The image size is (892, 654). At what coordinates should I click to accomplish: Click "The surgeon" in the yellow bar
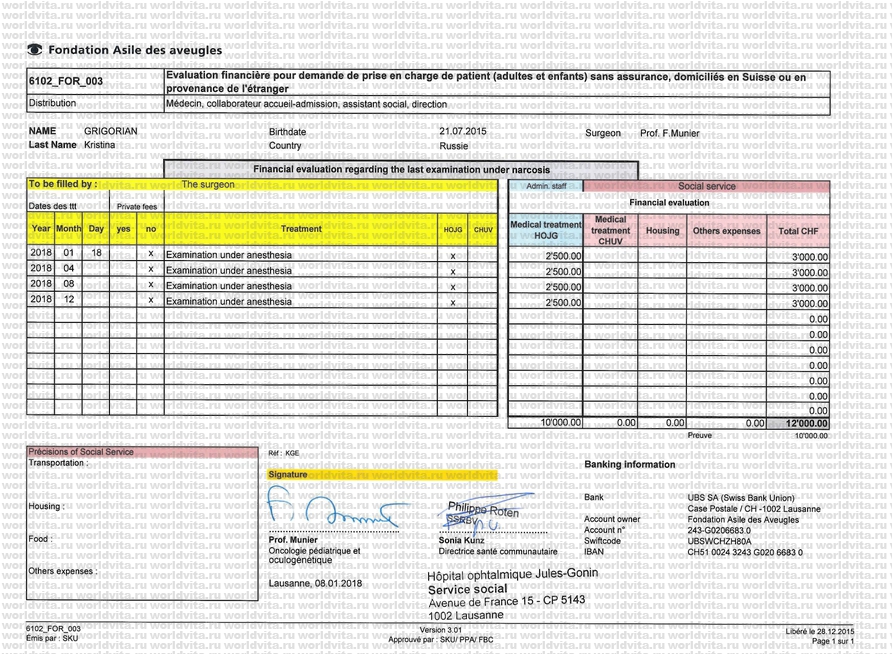pos(208,184)
